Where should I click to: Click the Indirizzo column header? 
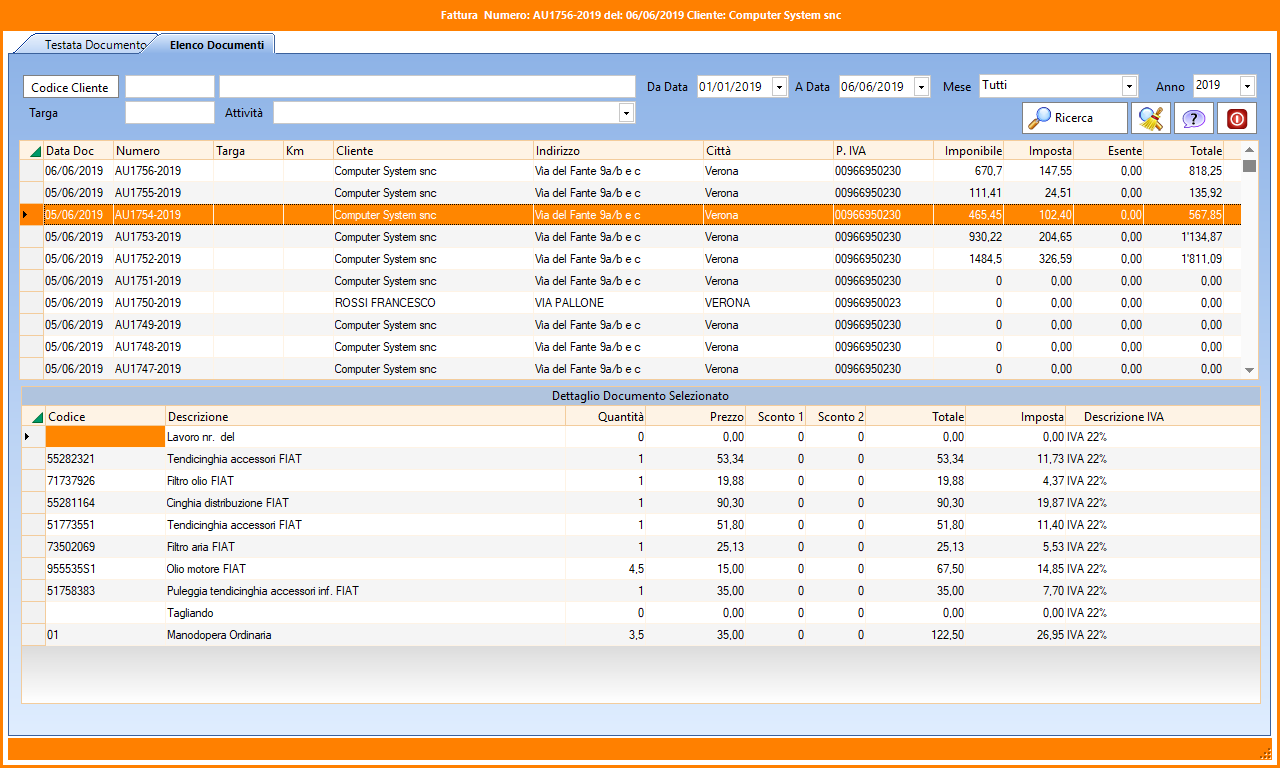click(x=618, y=151)
